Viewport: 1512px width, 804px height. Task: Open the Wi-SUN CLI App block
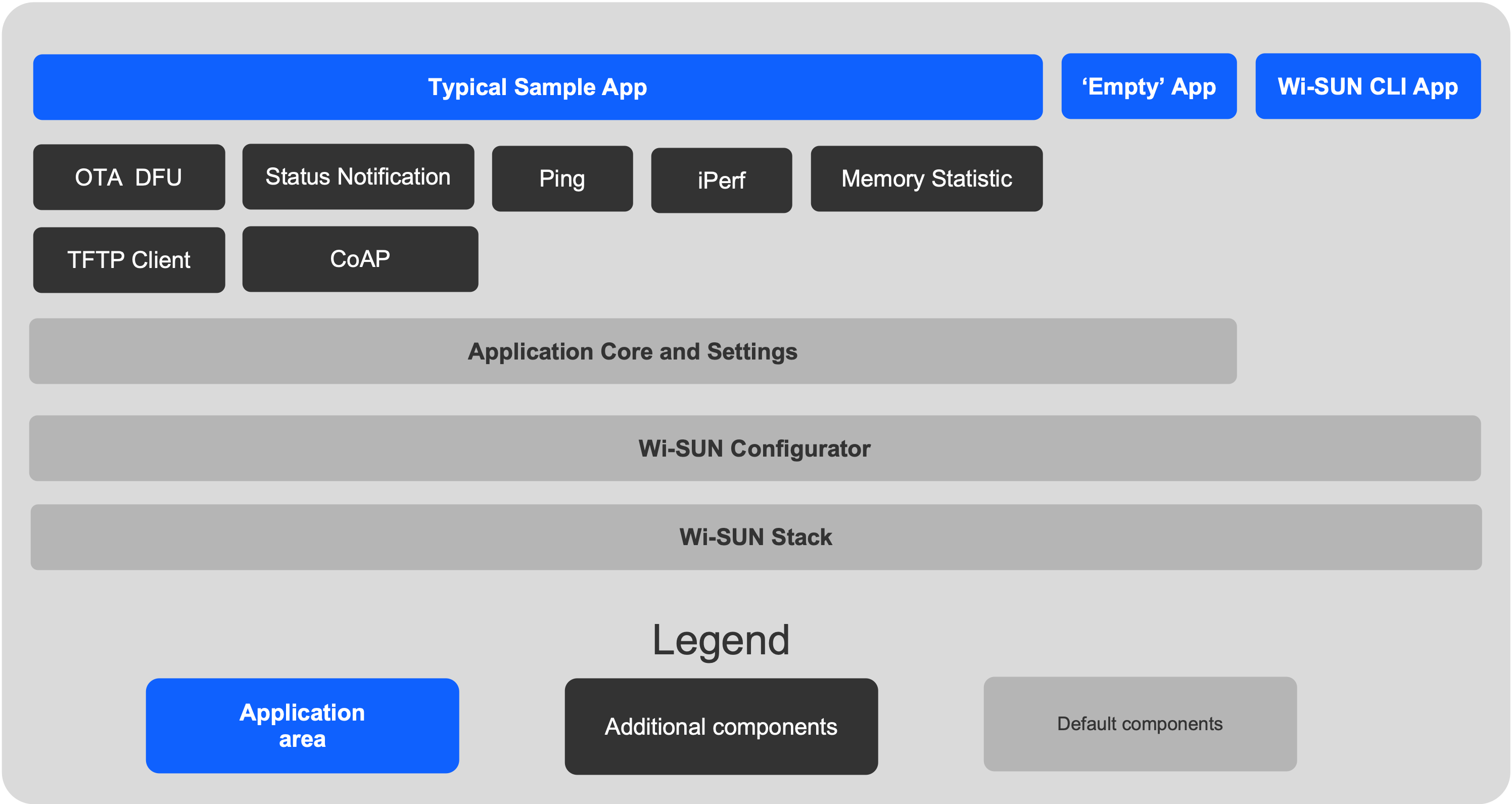(1367, 86)
